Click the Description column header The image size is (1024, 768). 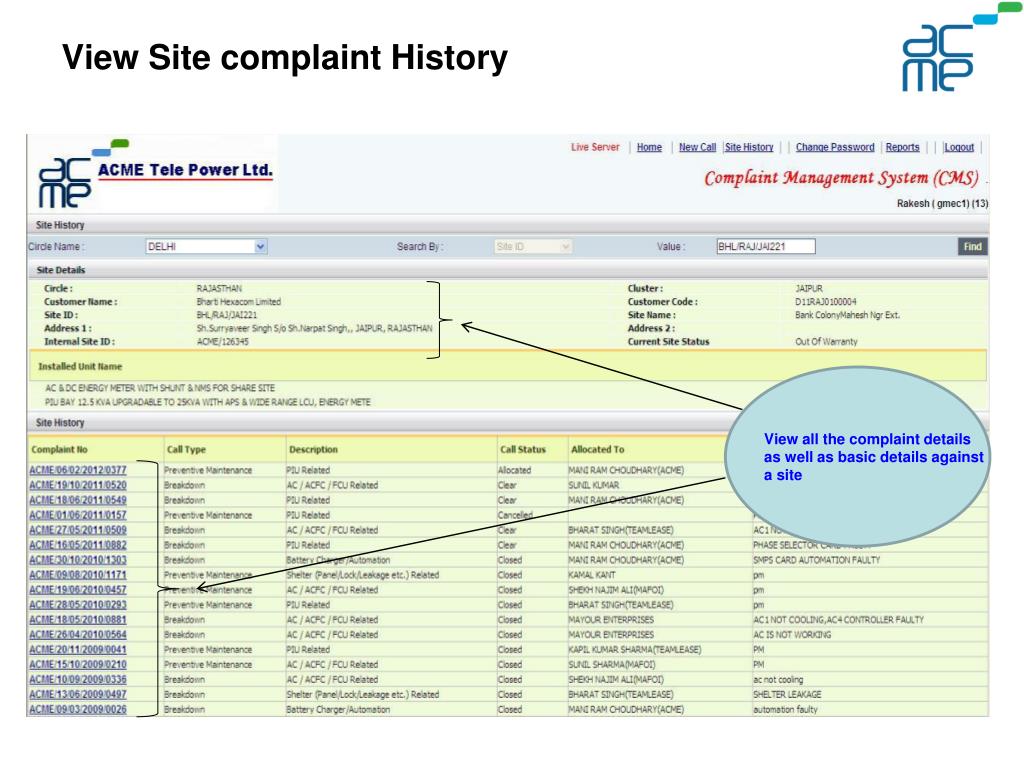coord(313,450)
